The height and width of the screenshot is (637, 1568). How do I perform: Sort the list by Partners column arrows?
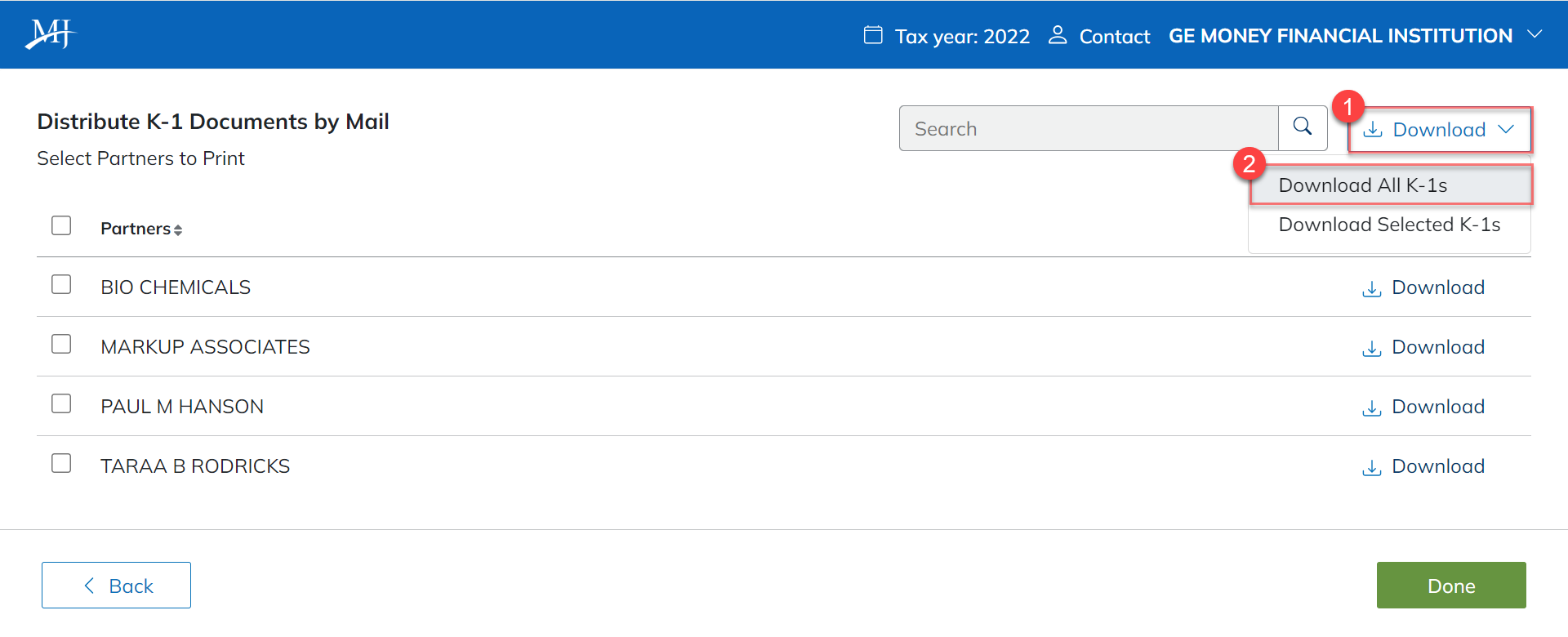click(178, 230)
